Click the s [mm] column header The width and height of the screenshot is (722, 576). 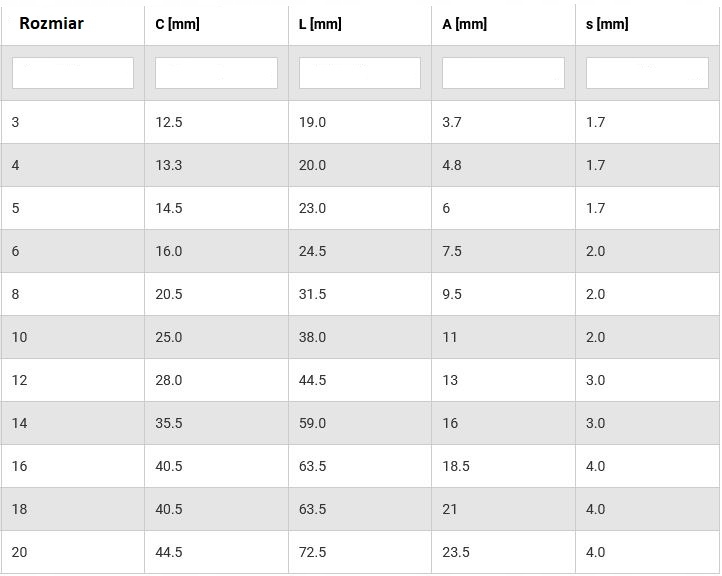607,24
